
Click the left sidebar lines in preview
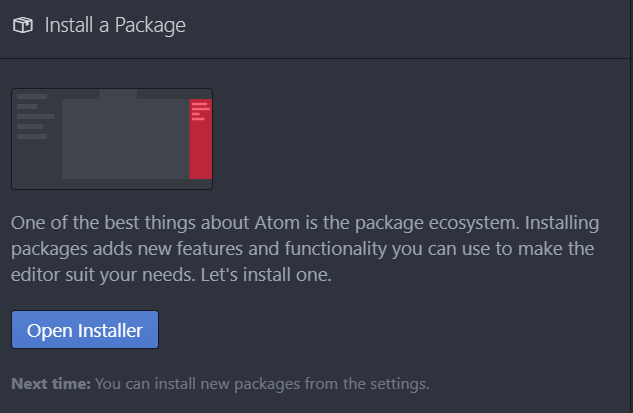(x=34, y=116)
